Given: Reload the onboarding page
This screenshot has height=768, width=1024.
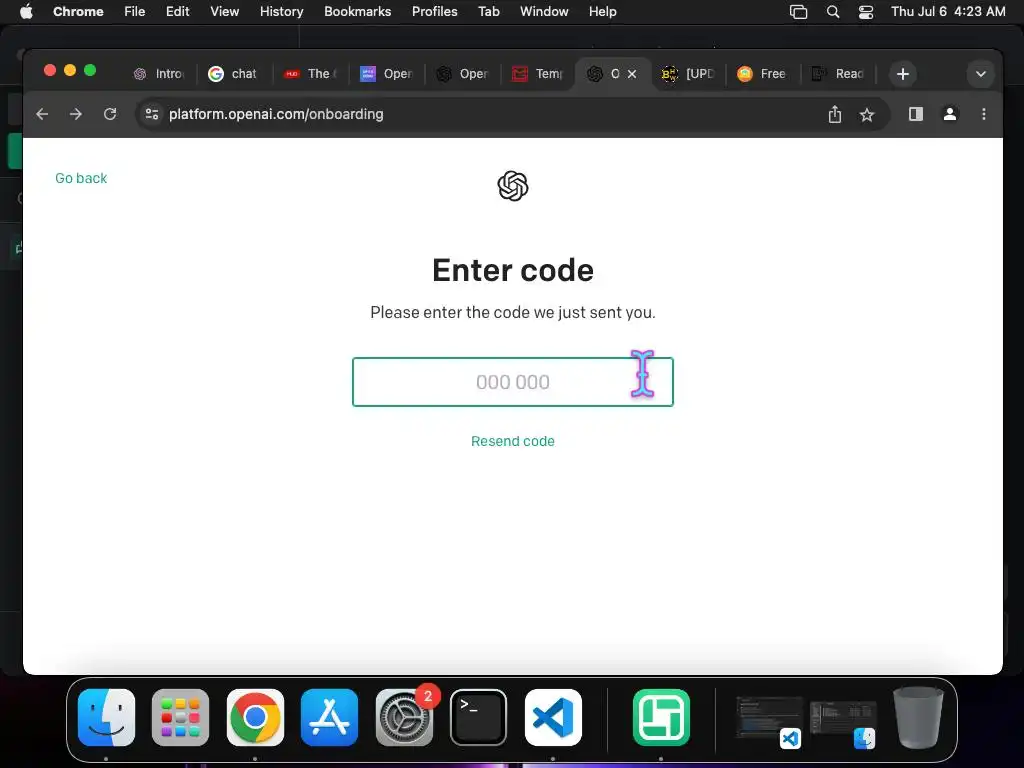Looking at the screenshot, I should point(110,114).
